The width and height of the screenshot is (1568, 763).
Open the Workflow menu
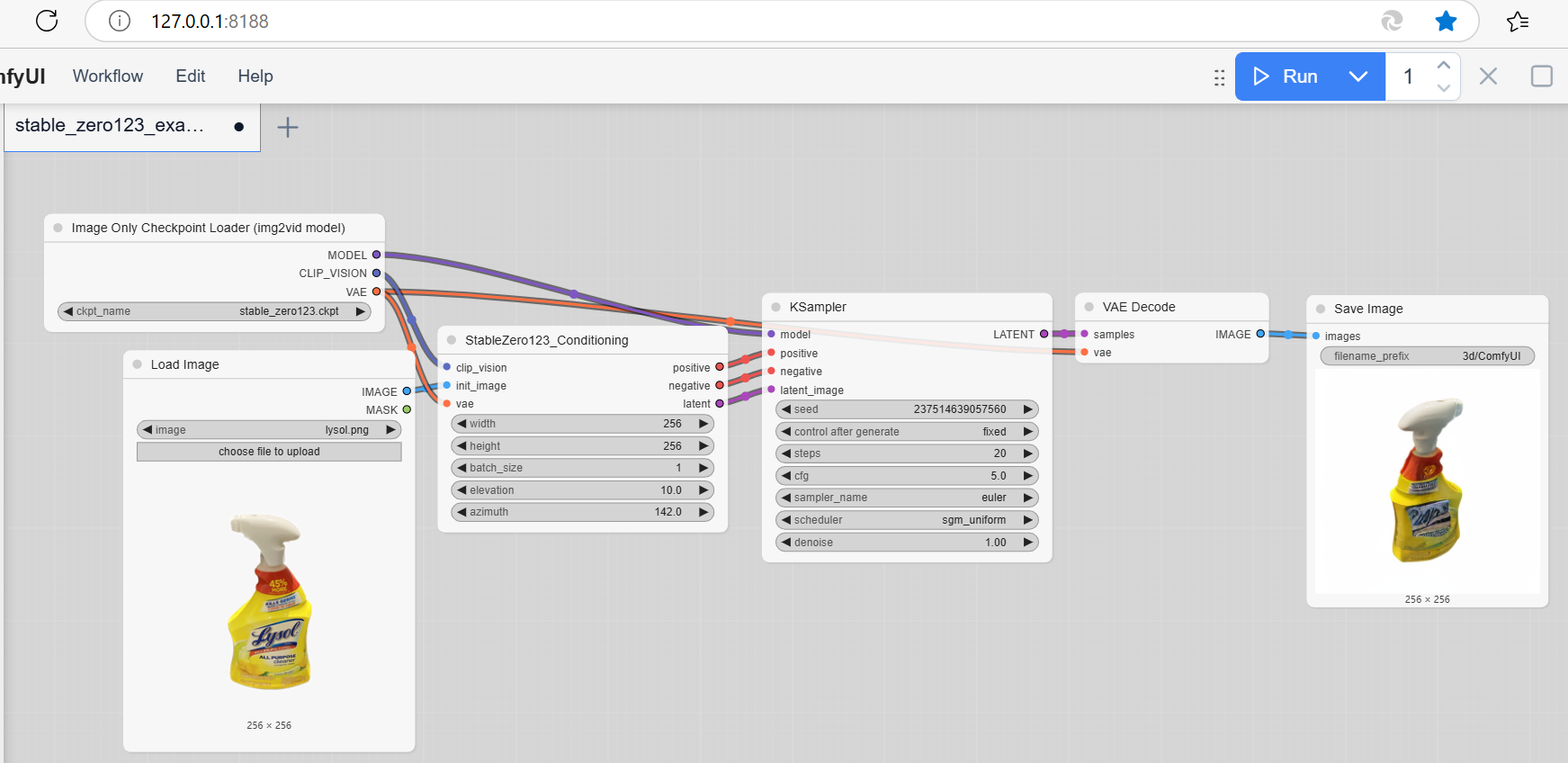click(x=108, y=76)
